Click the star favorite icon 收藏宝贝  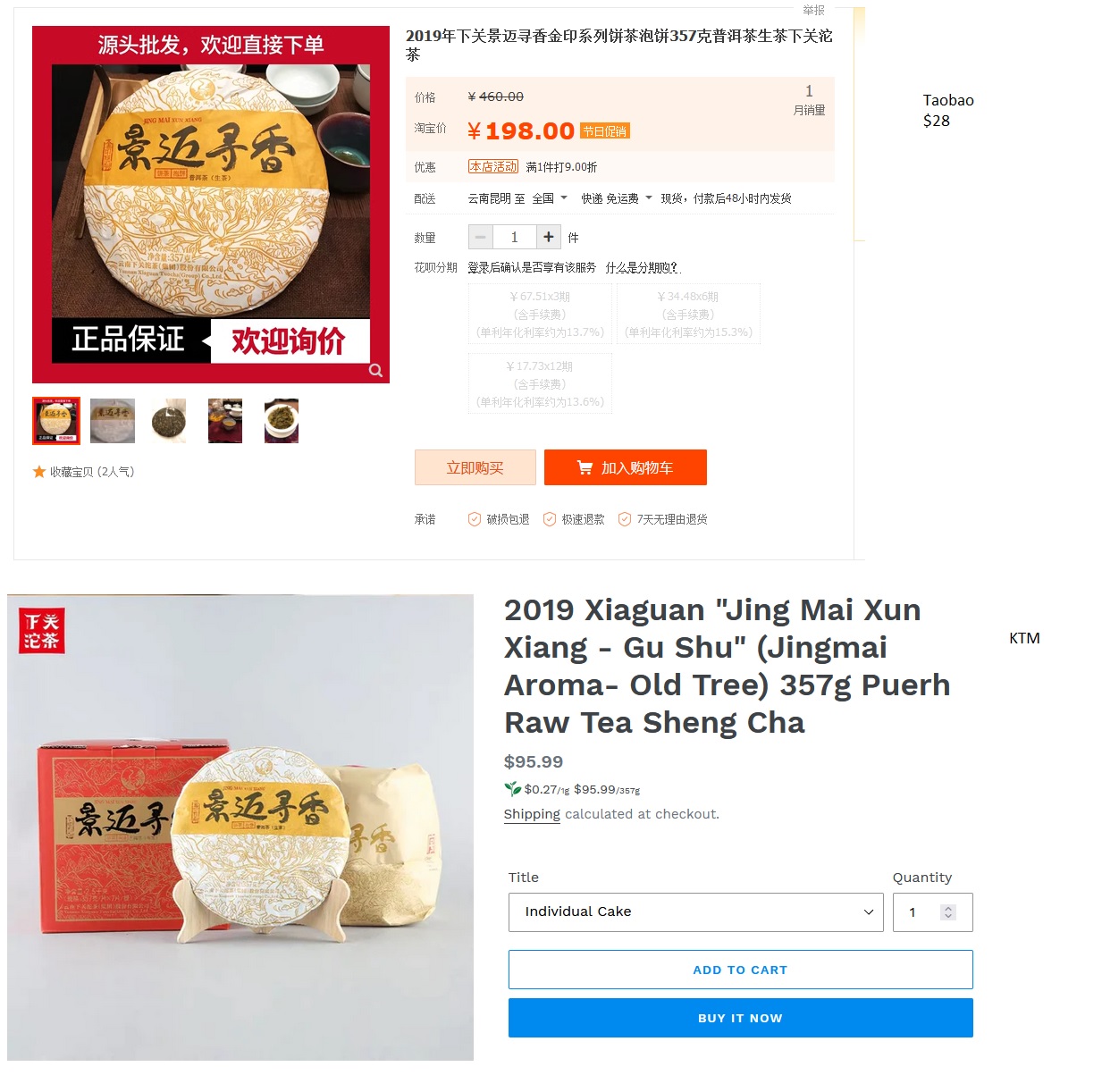pyautogui.click(x=39, y=472)
